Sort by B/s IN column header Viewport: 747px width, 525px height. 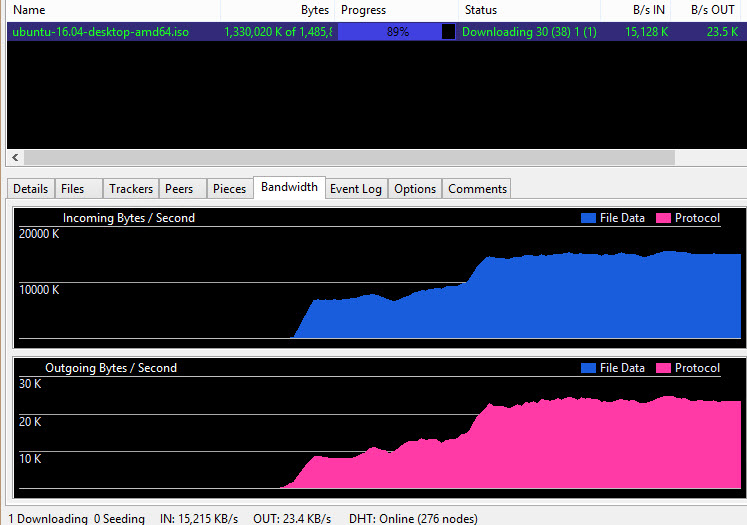tap(636, 10)
